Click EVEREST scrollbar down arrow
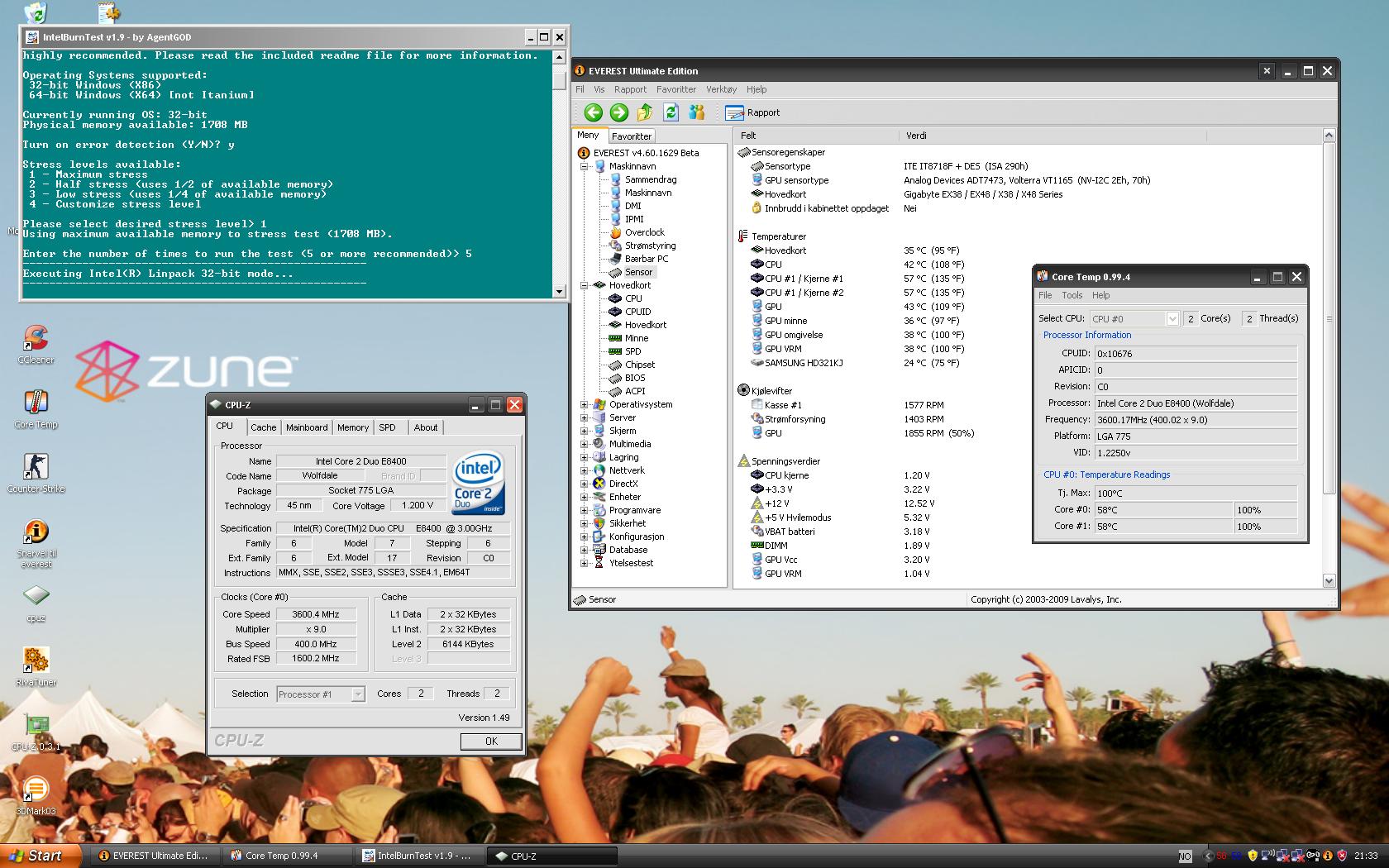 [x=1329, y=581]
